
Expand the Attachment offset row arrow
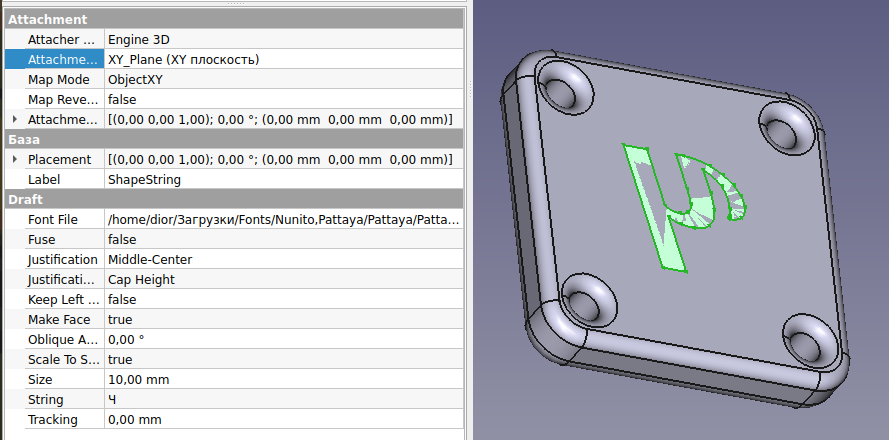coord(14,119)
